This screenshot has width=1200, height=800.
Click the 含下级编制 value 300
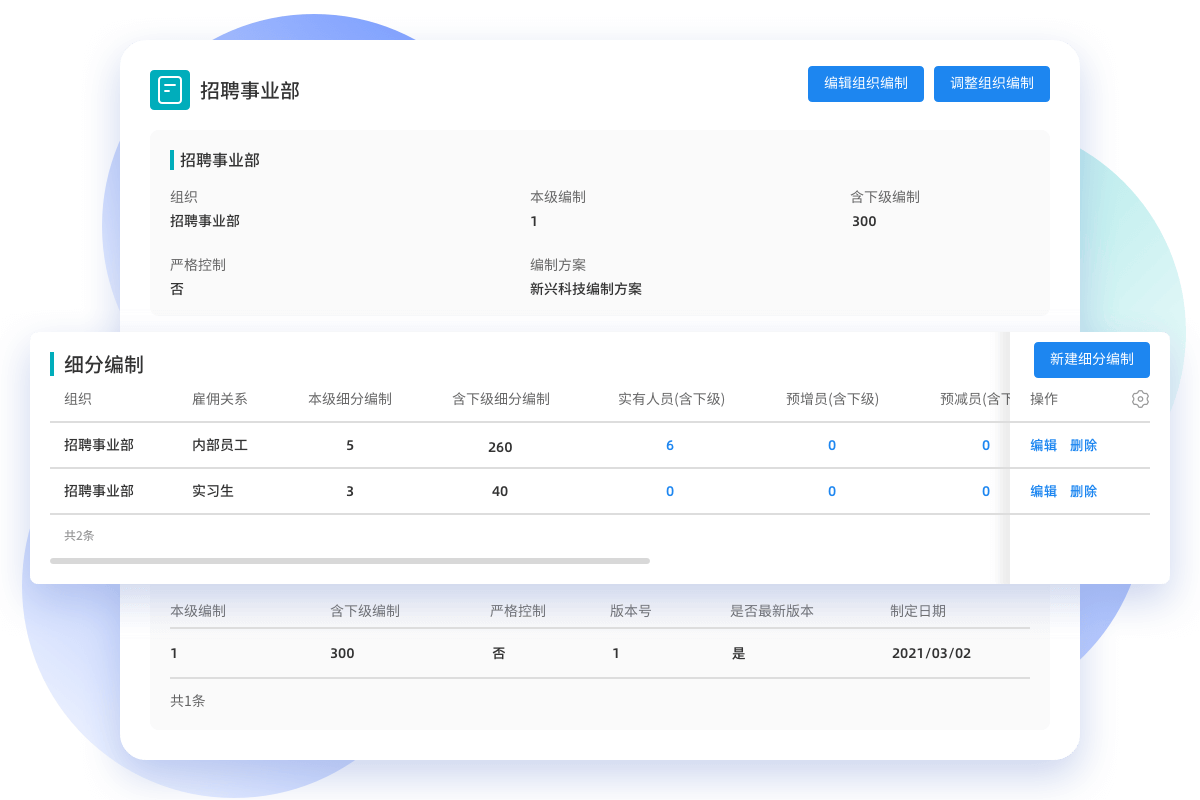coord(862,221)
